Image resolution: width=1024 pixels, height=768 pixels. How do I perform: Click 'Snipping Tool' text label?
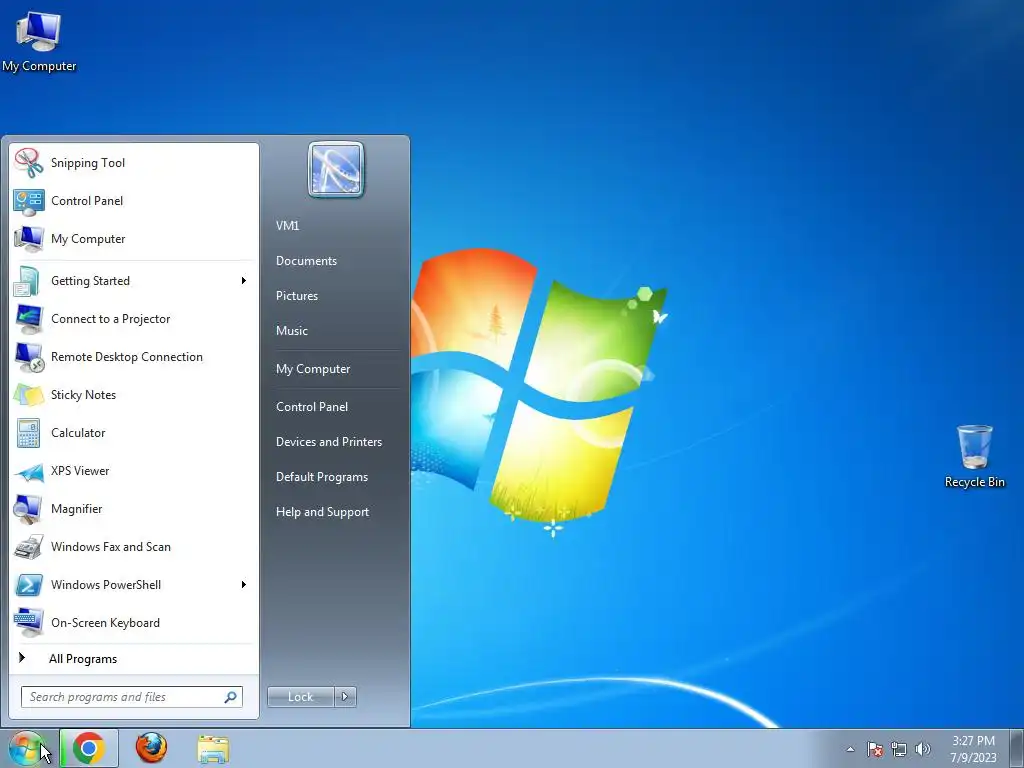tap(88, 163)
